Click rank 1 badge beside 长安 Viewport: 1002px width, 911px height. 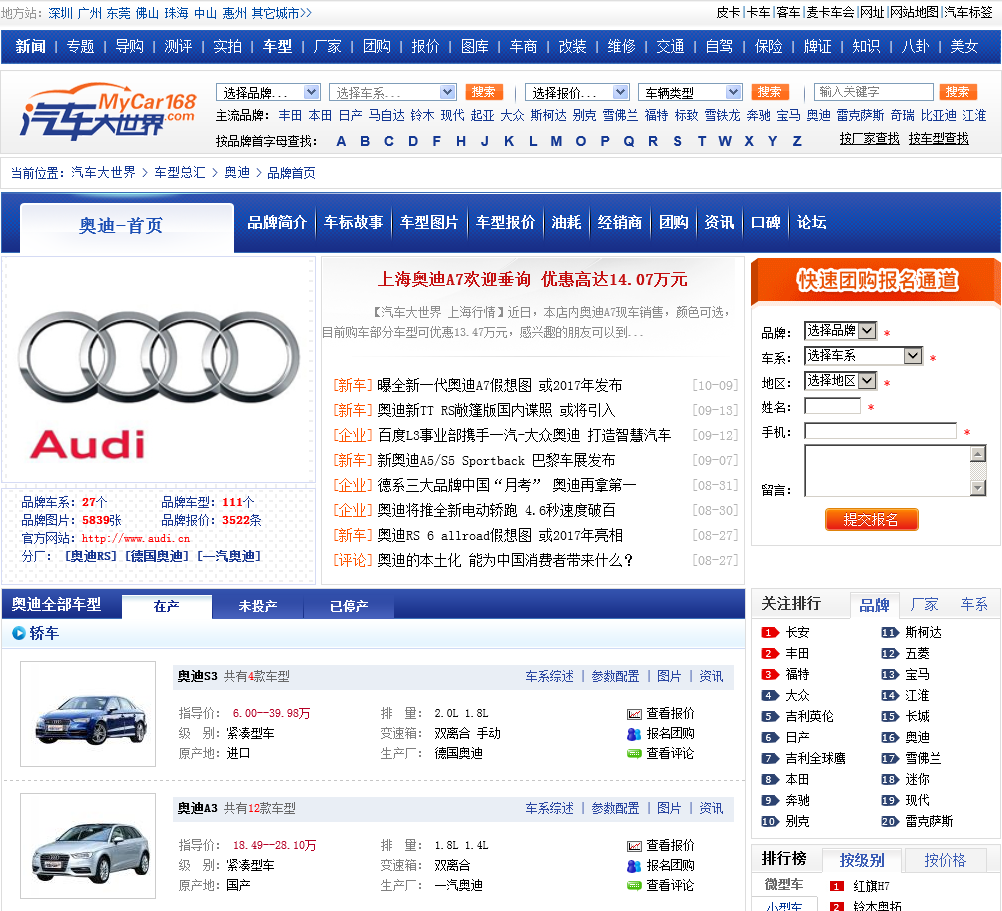(x=769, y=632)
